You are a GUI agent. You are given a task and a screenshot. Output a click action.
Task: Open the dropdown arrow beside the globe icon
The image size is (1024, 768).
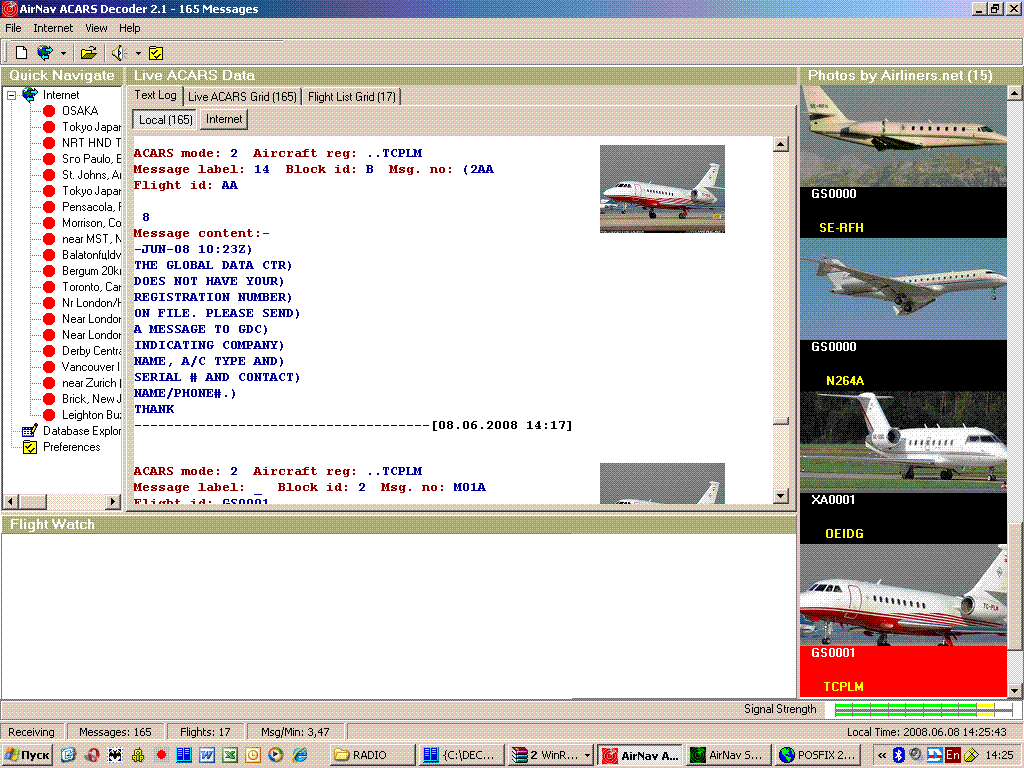click(63, 54)
